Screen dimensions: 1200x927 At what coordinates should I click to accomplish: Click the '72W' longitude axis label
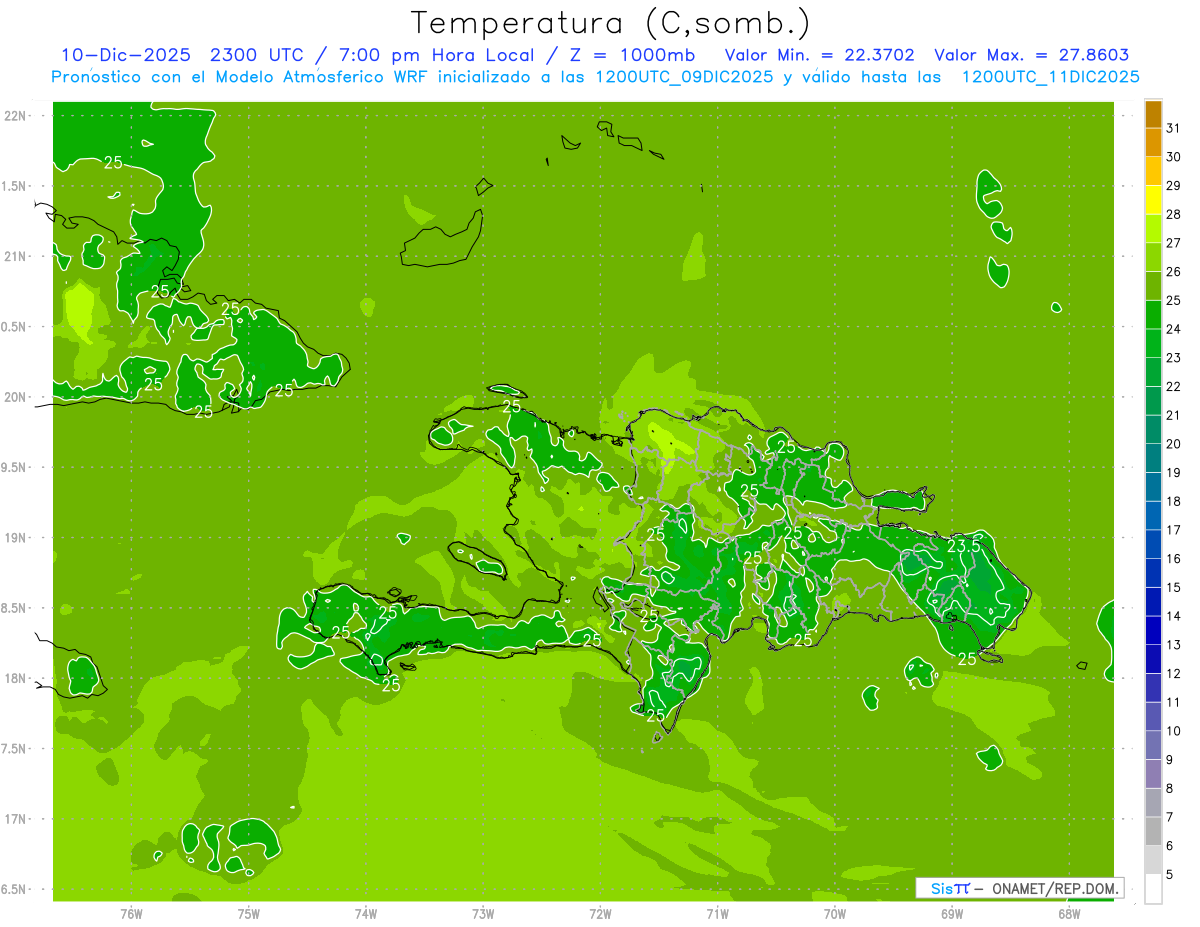click(x=600, y=914)
